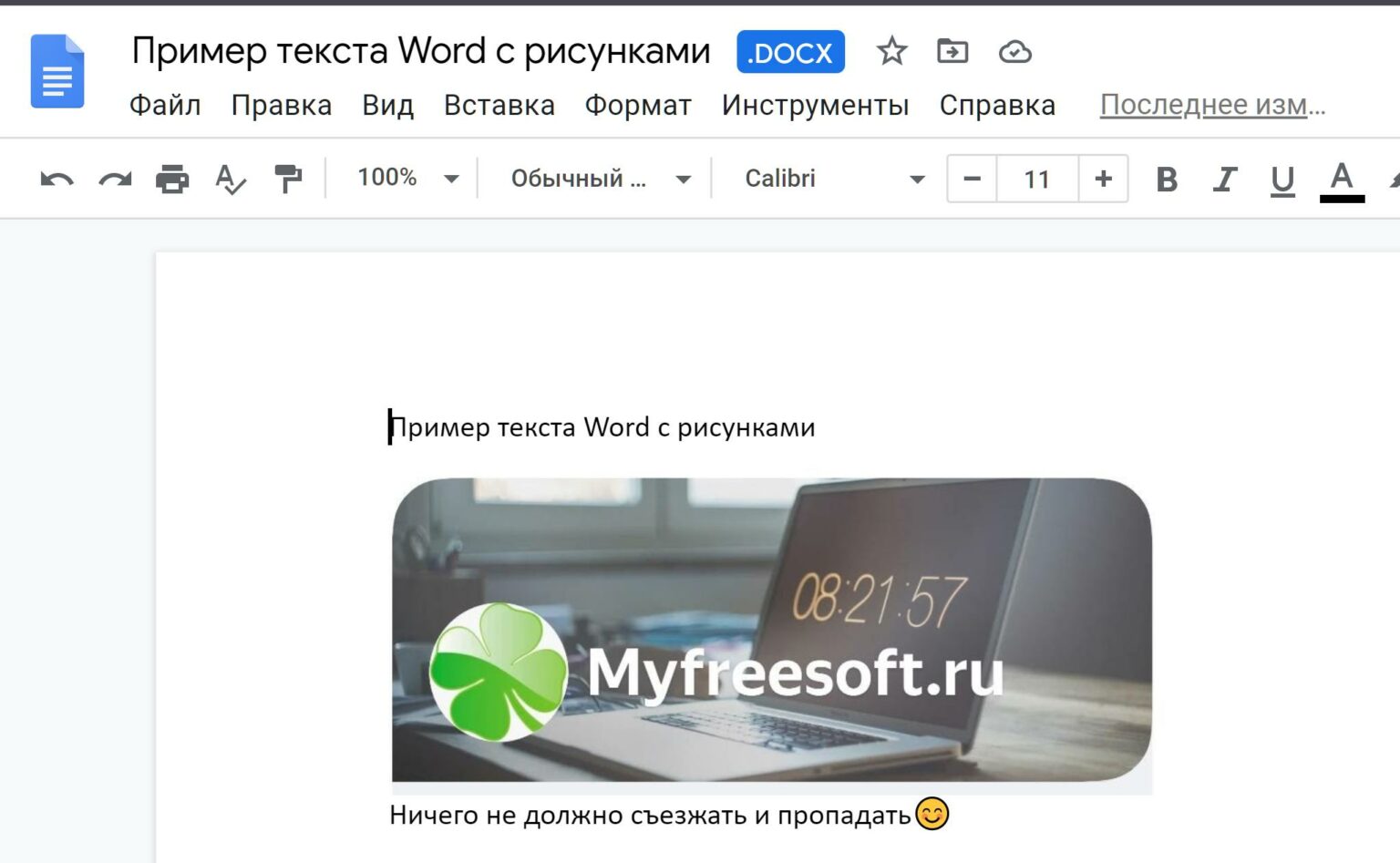1400x863 pixels.
Task: Star the document
Action: tap(891, 51)
